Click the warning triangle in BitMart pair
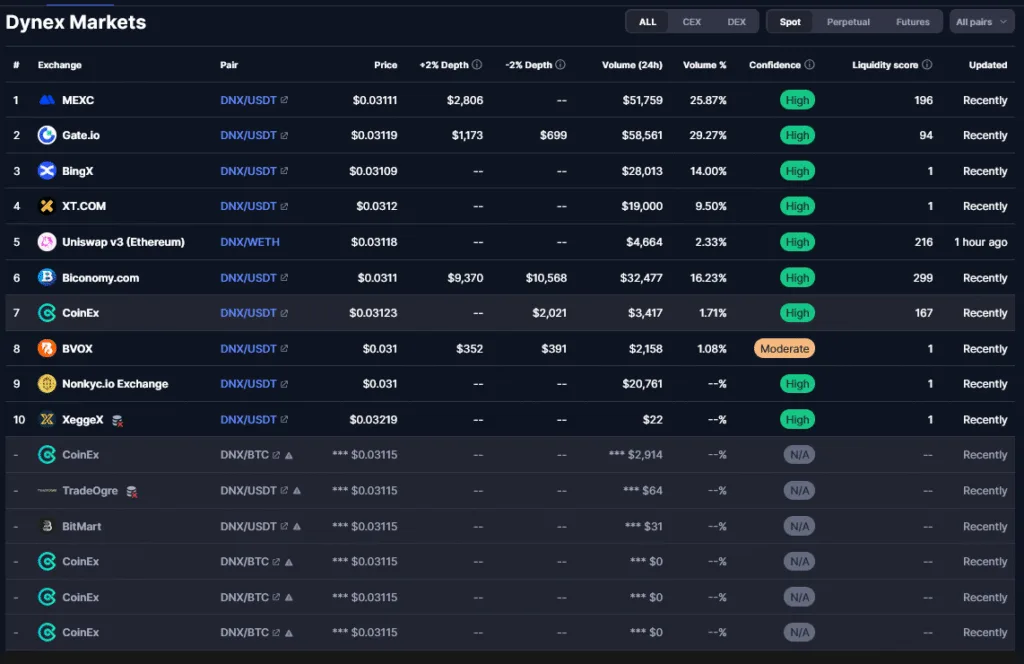This screenshot has height=664, width=1024. pyautogui.click(x=297, y=526)
